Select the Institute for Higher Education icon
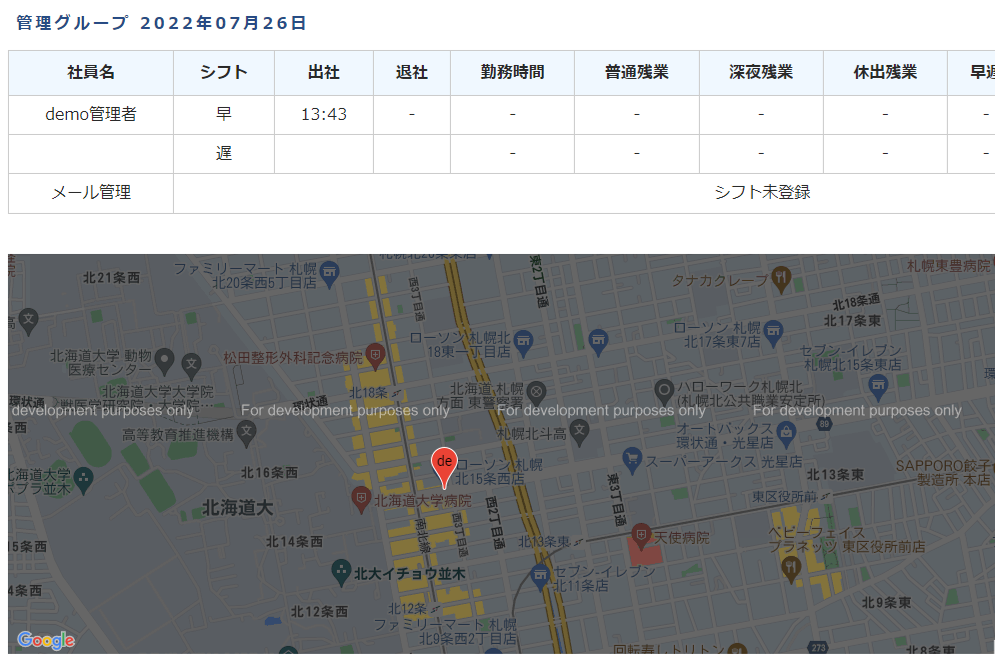The height and width of the screenshot is (668, 995). tap(246, 434)
